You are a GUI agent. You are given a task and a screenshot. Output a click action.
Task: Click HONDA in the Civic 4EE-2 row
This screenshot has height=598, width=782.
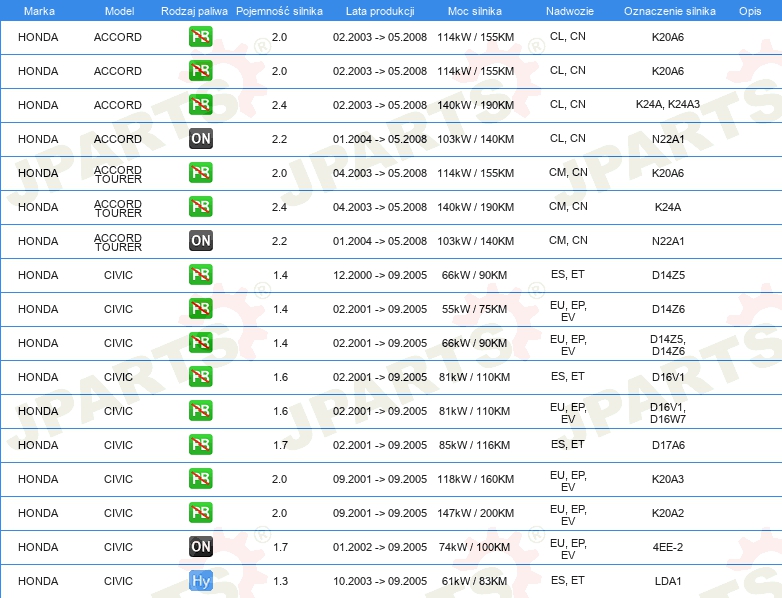[38, 547]
